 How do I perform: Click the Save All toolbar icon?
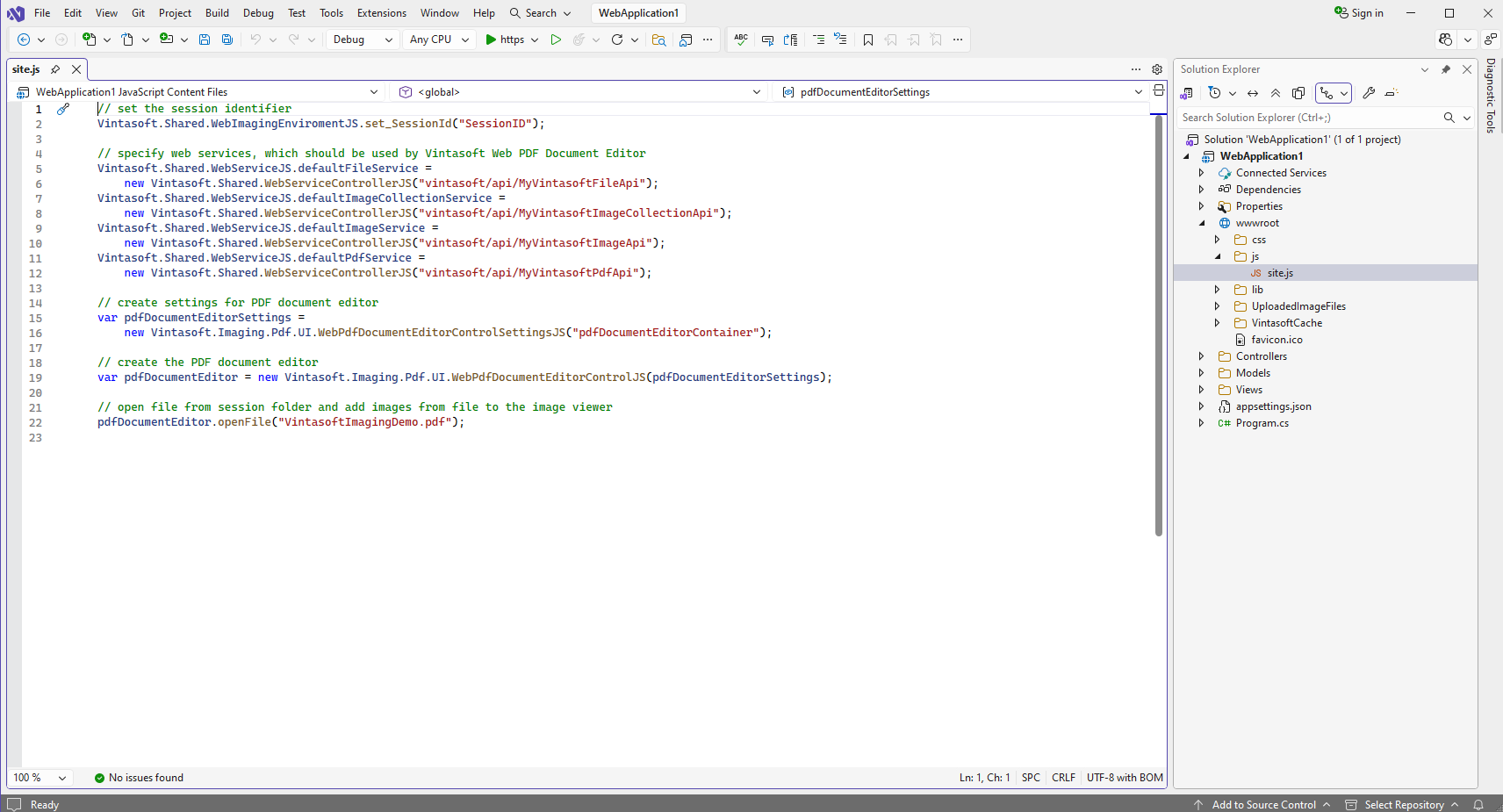coord(227,40)
